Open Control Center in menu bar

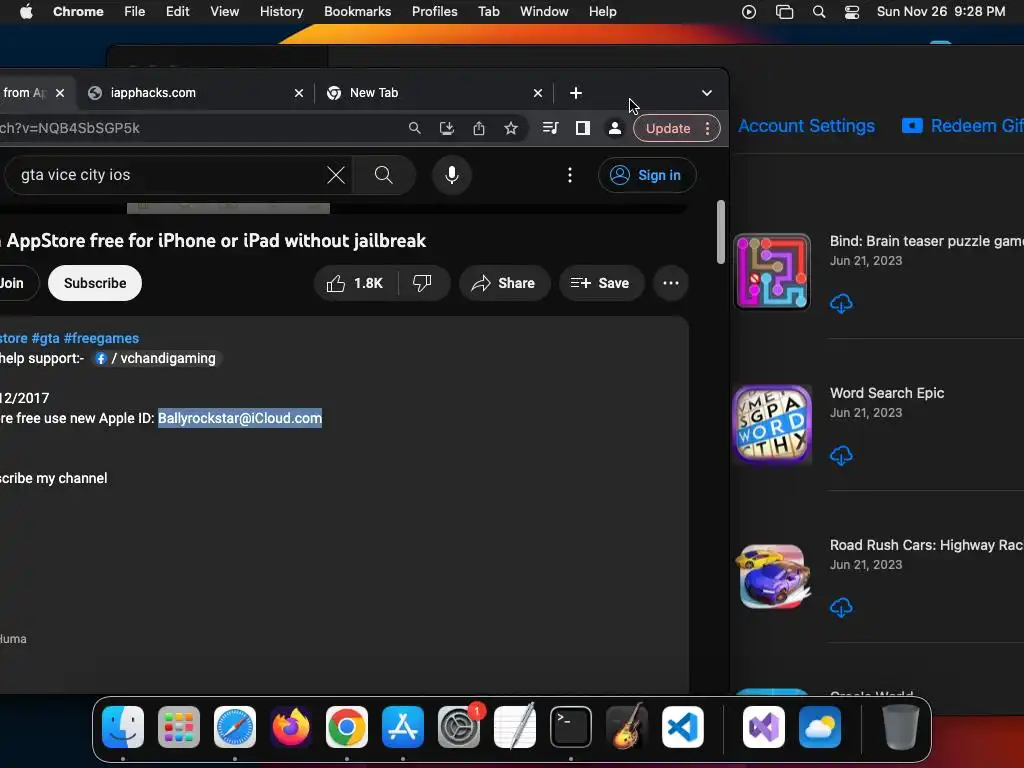point(852,12)
